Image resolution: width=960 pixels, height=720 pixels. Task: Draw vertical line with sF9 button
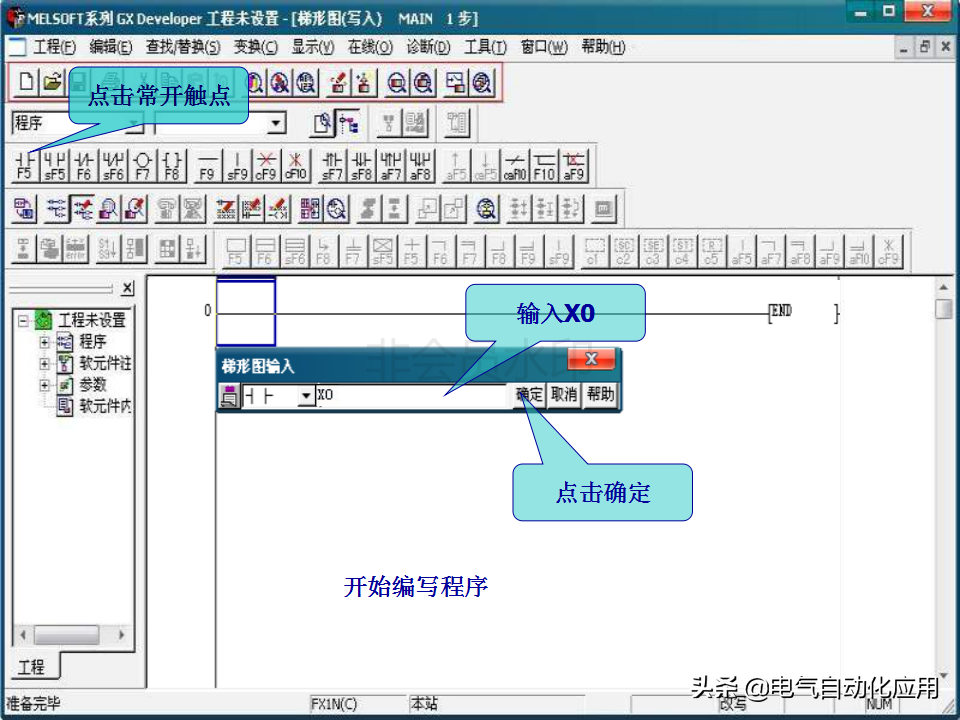tap(237, 166)
